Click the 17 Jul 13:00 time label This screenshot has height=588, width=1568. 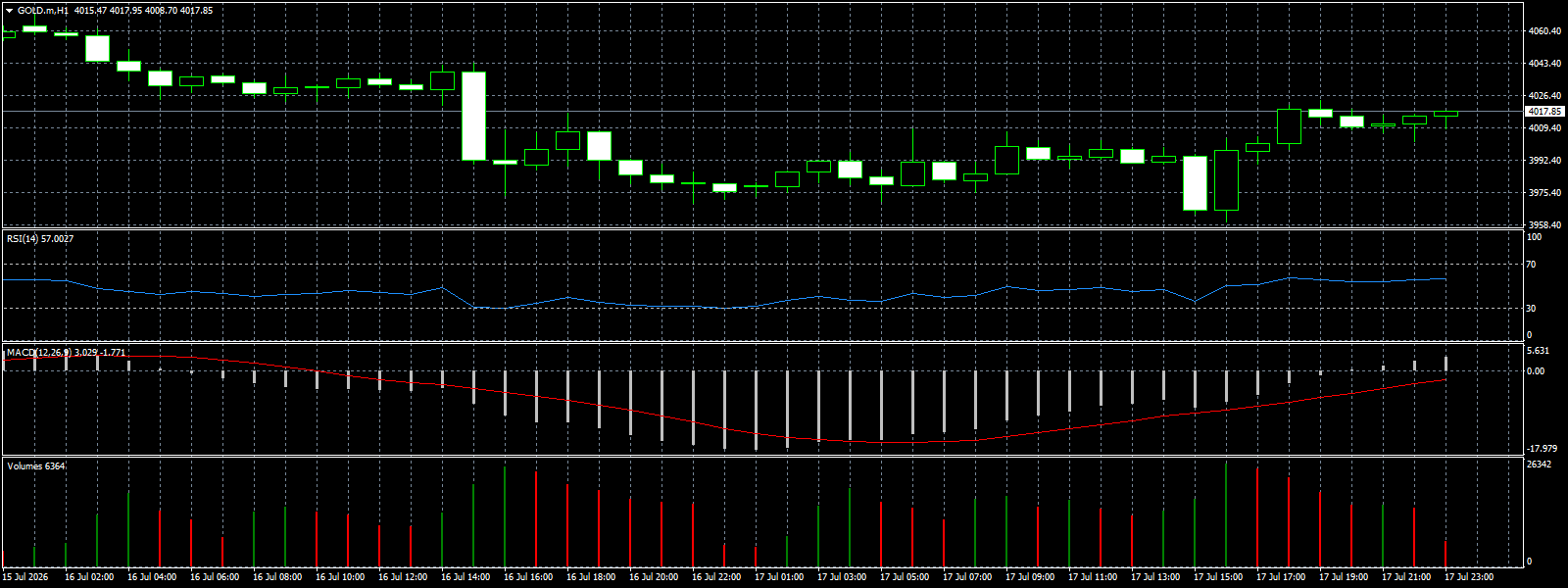point(1155,577)
